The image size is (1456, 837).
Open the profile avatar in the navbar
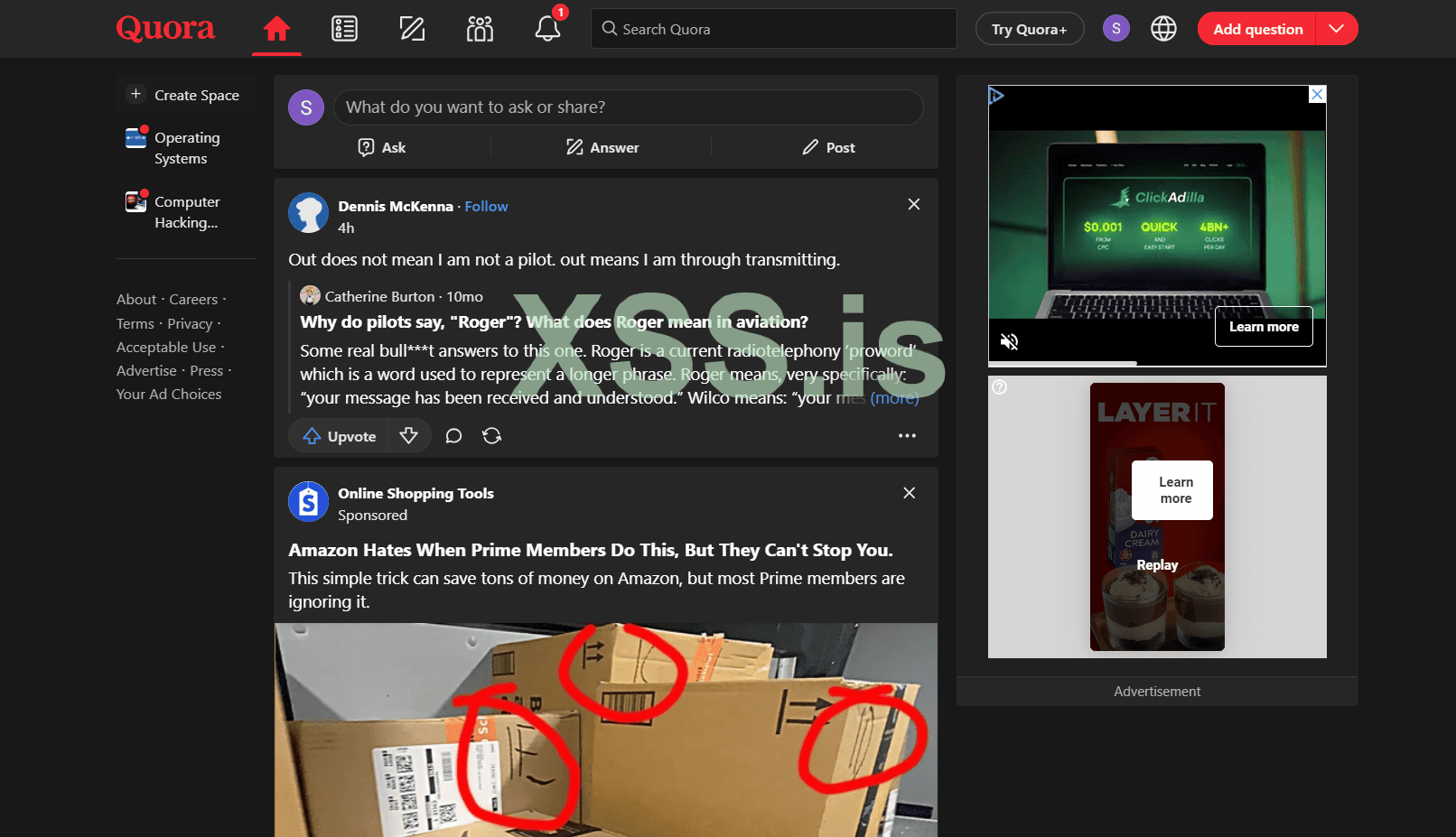1116,29
